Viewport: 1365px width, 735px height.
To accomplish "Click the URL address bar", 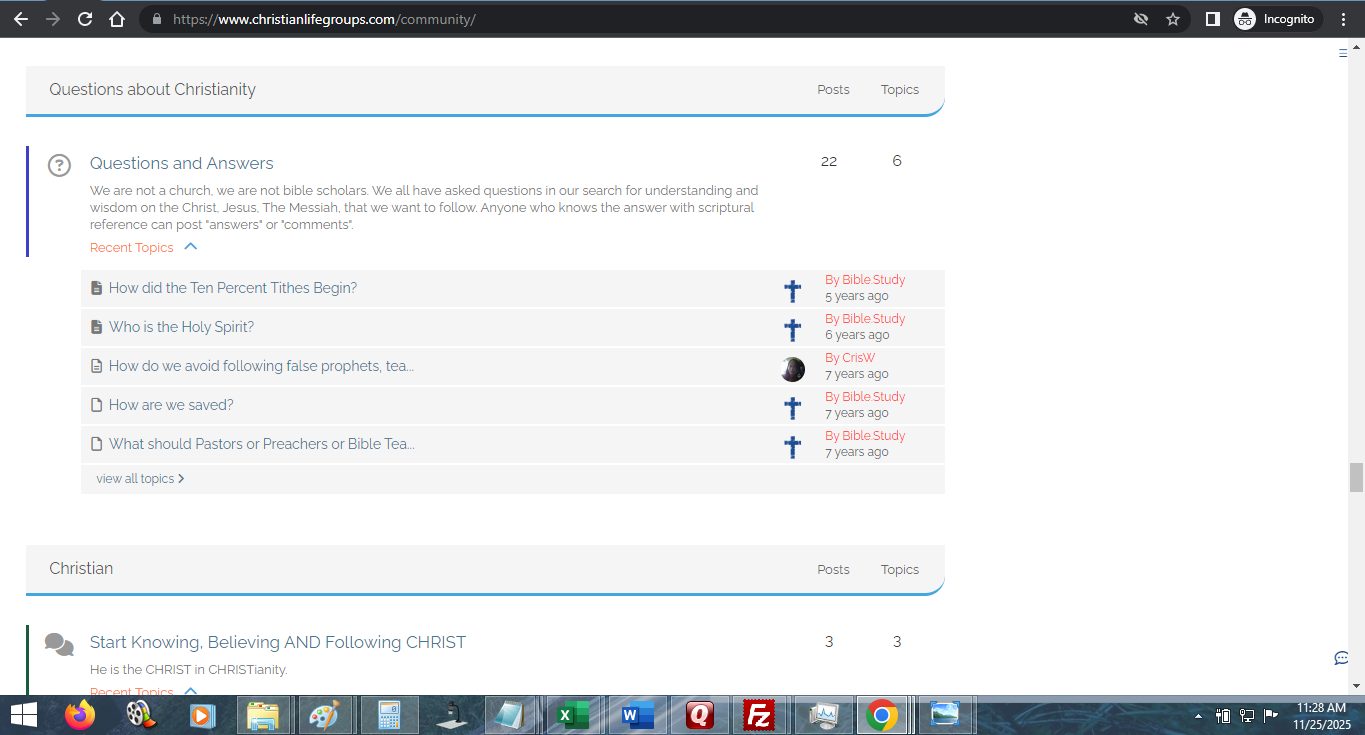I will pos(640,19).
